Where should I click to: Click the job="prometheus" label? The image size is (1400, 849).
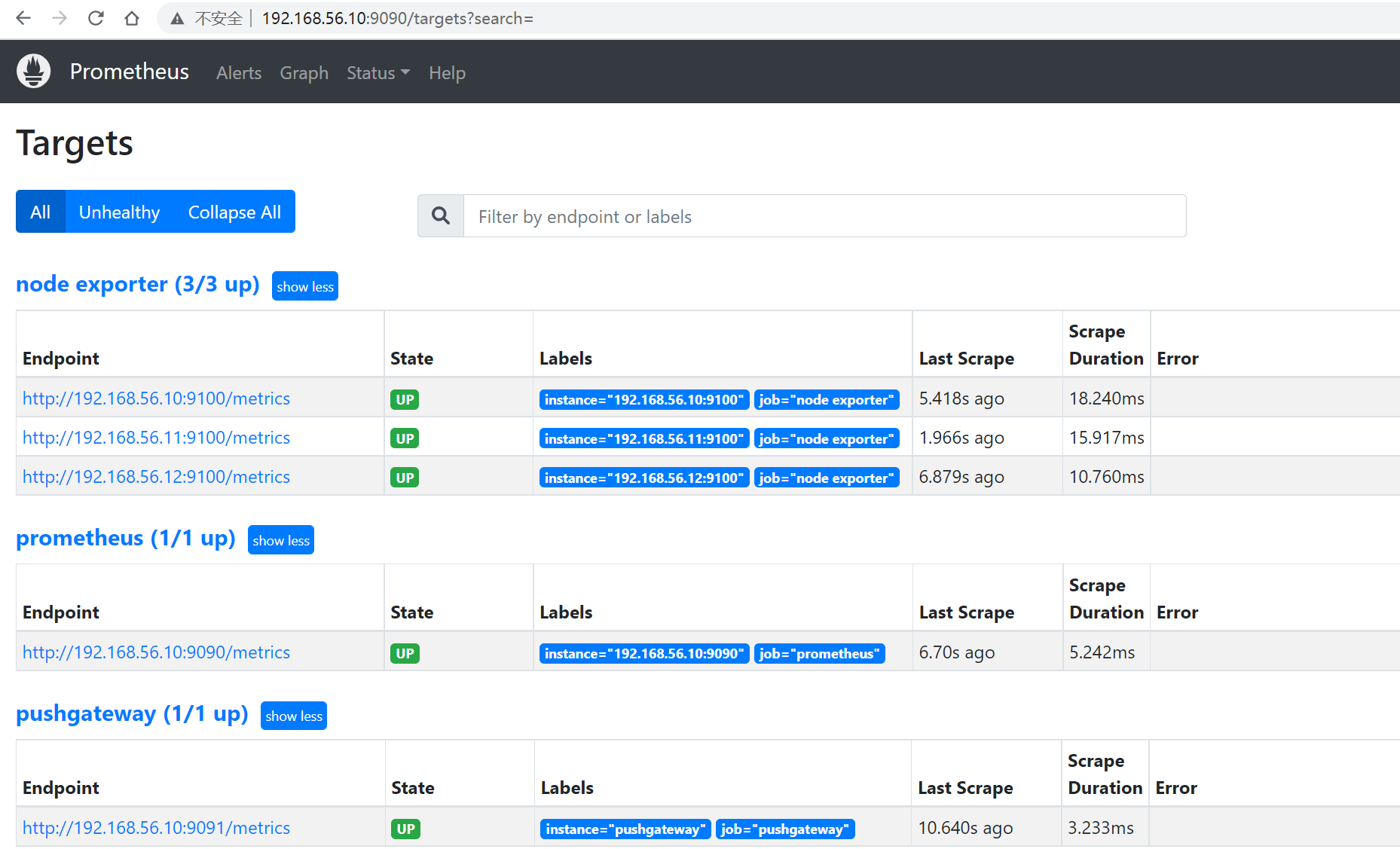coord(820,653)
